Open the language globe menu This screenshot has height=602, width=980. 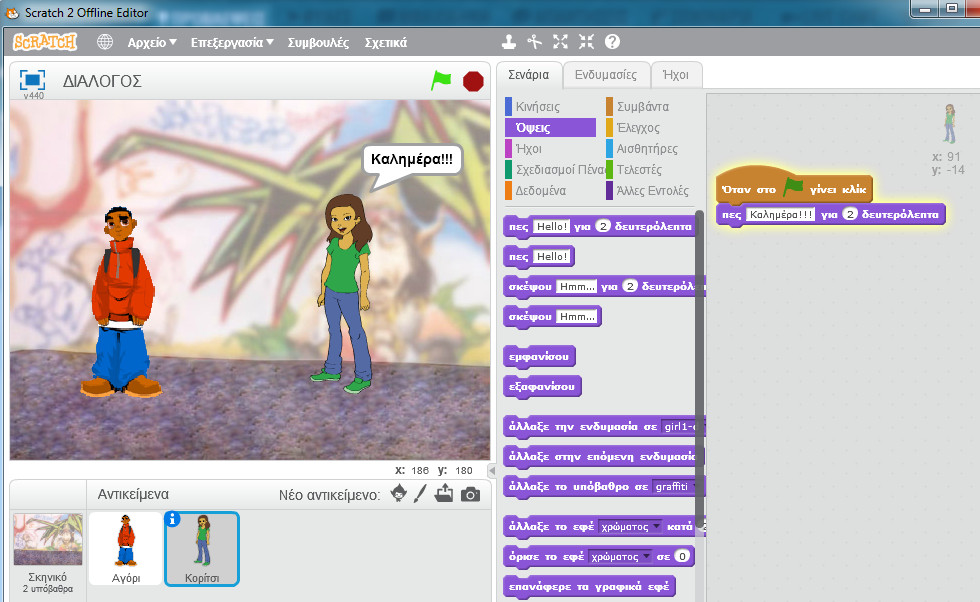click(x=105, y=42)
